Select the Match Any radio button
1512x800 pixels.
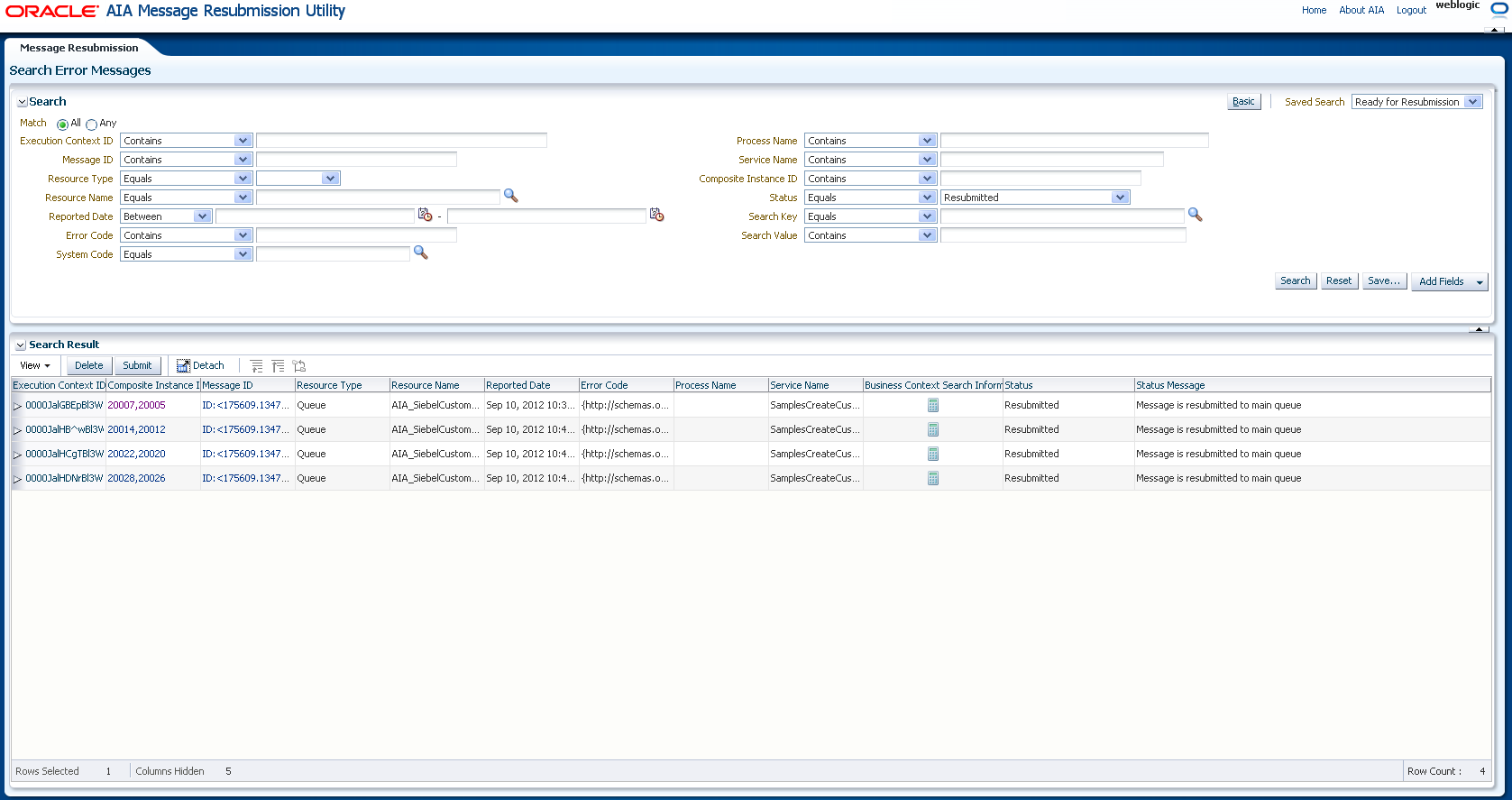[91, 124]
